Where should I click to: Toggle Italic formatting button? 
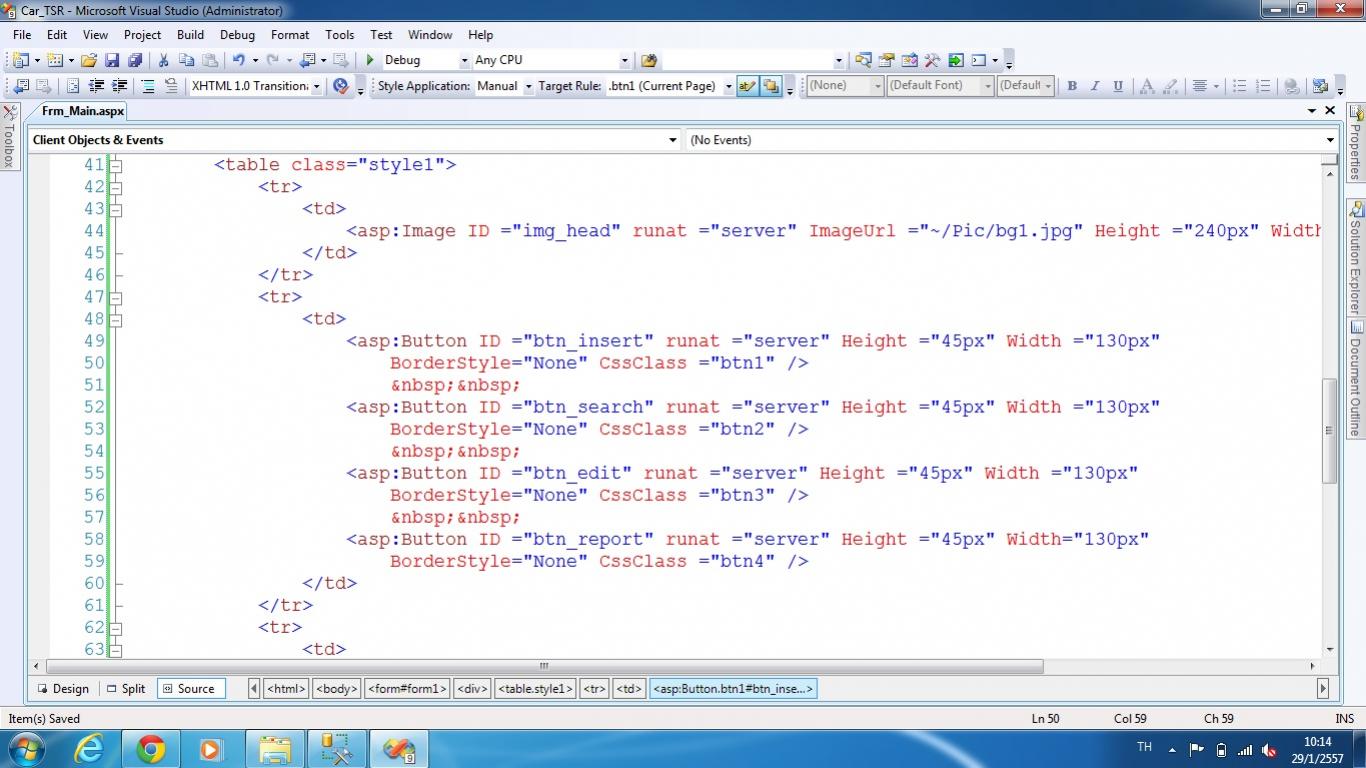coord(1095,86)
